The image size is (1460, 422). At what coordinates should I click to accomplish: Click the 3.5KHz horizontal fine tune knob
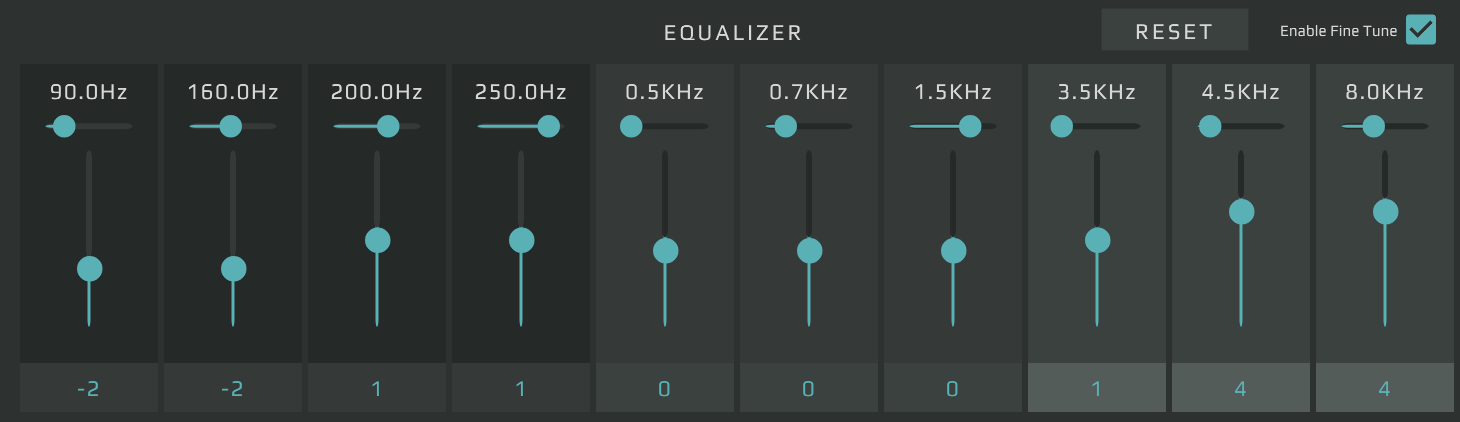[1061, 126]
